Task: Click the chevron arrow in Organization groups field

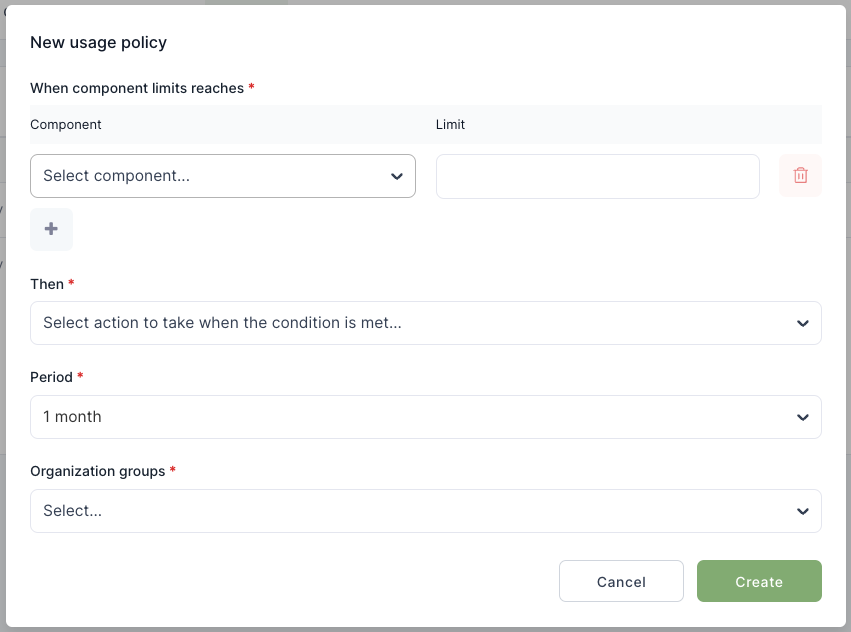Action: (802, 511)
